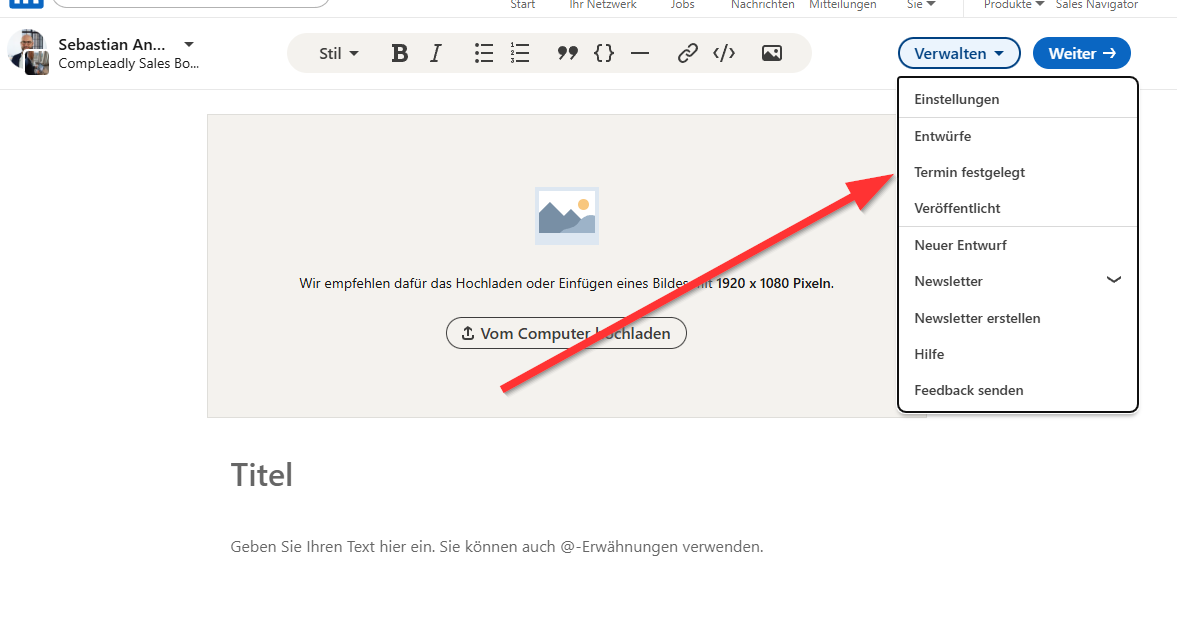
Task: Switch author via Sebastian profile dropdown arrow
Action: tap(189, 45)
